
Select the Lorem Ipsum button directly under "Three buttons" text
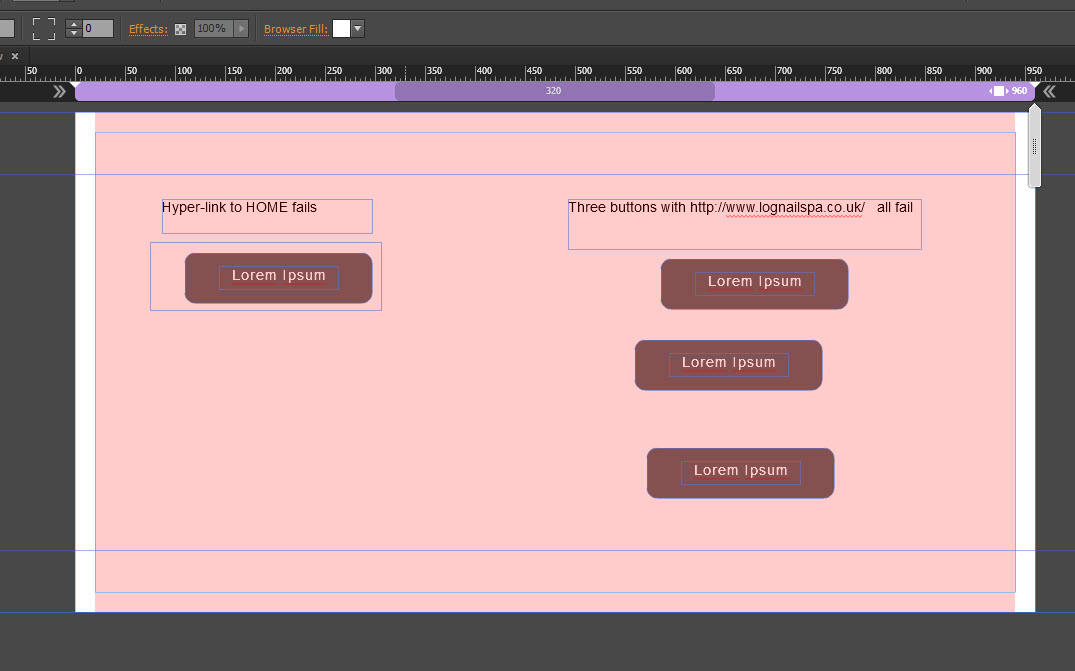pyautogui.click(x=754, y=284)
